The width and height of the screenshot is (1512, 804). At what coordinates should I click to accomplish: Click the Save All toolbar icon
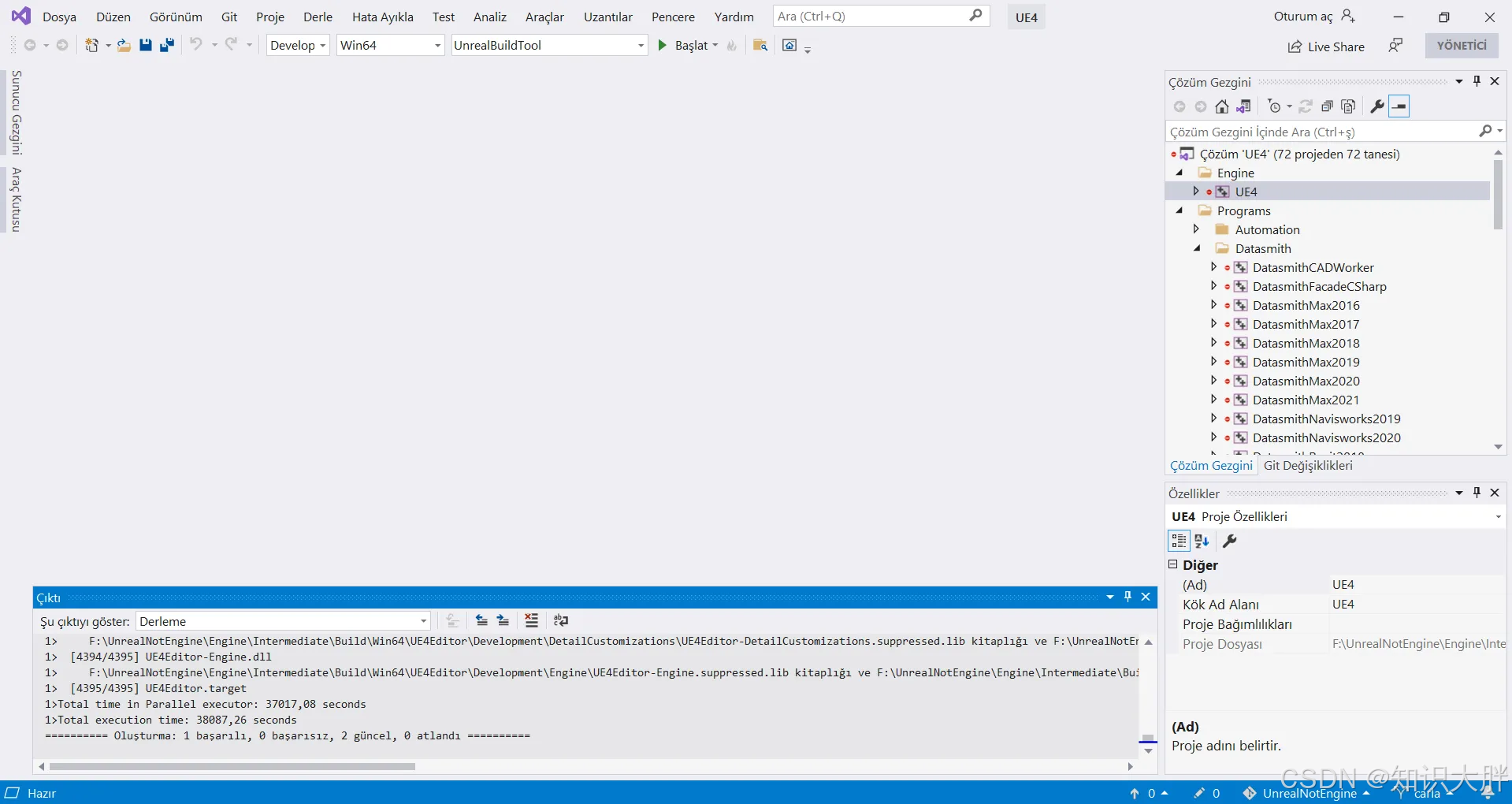pos(166,46)
